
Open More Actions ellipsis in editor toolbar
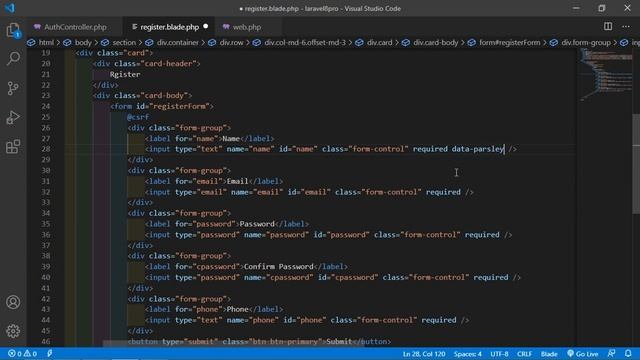coord(626,27)
